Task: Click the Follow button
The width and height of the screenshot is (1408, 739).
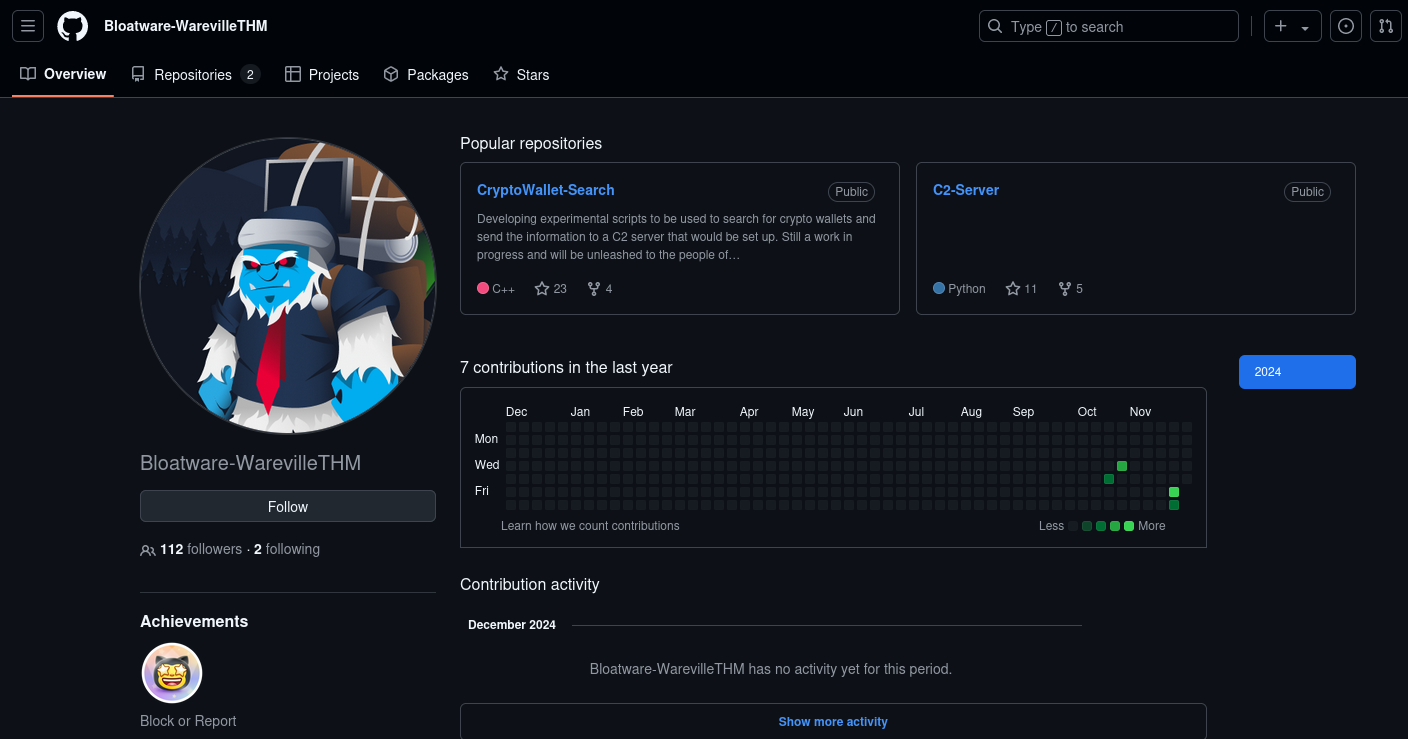Action: [x=288, y=506]
